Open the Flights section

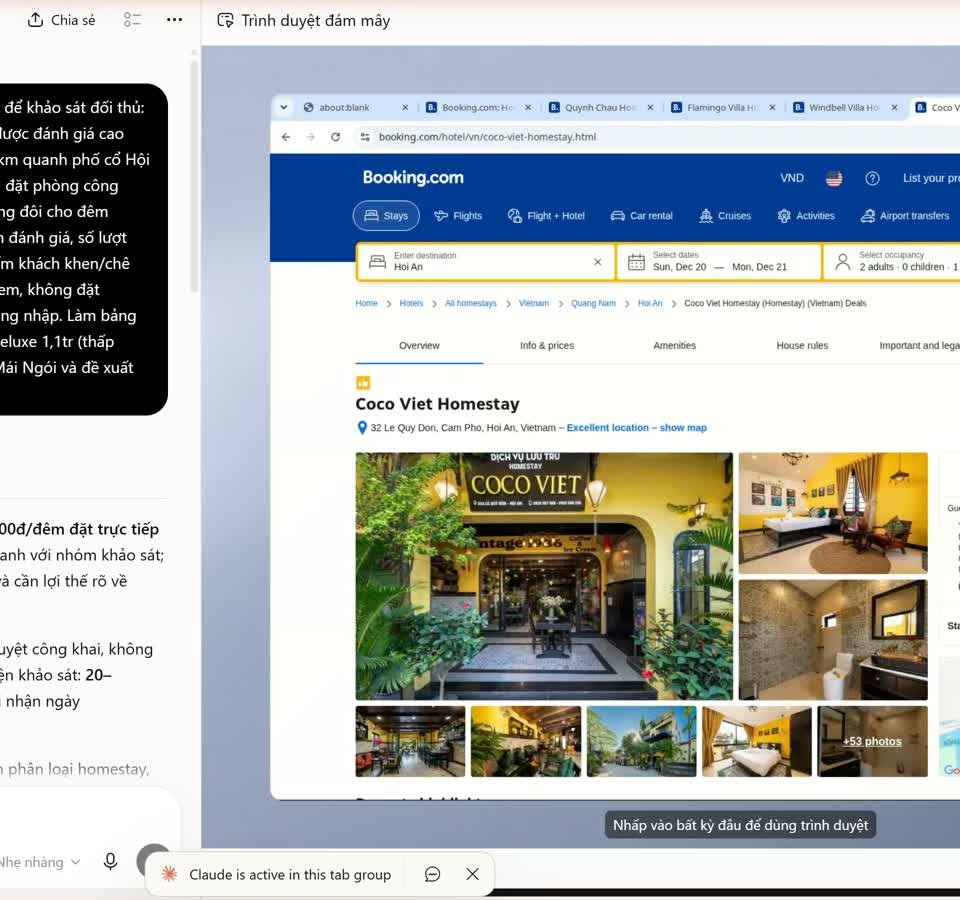(x=459, y=216)
